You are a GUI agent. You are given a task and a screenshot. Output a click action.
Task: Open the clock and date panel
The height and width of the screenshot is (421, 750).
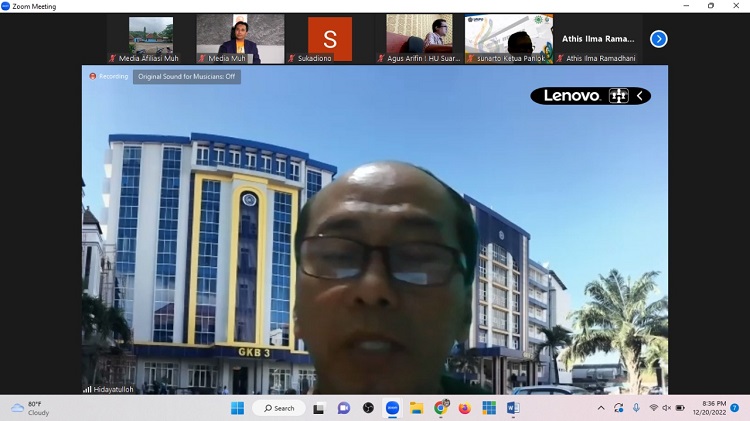[714, 408]
